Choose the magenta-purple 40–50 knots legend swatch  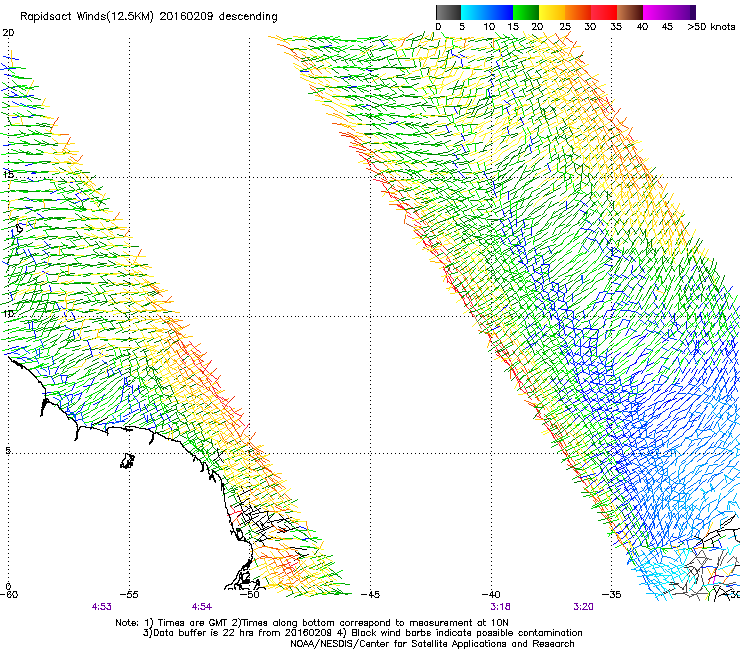pos(669,12)
